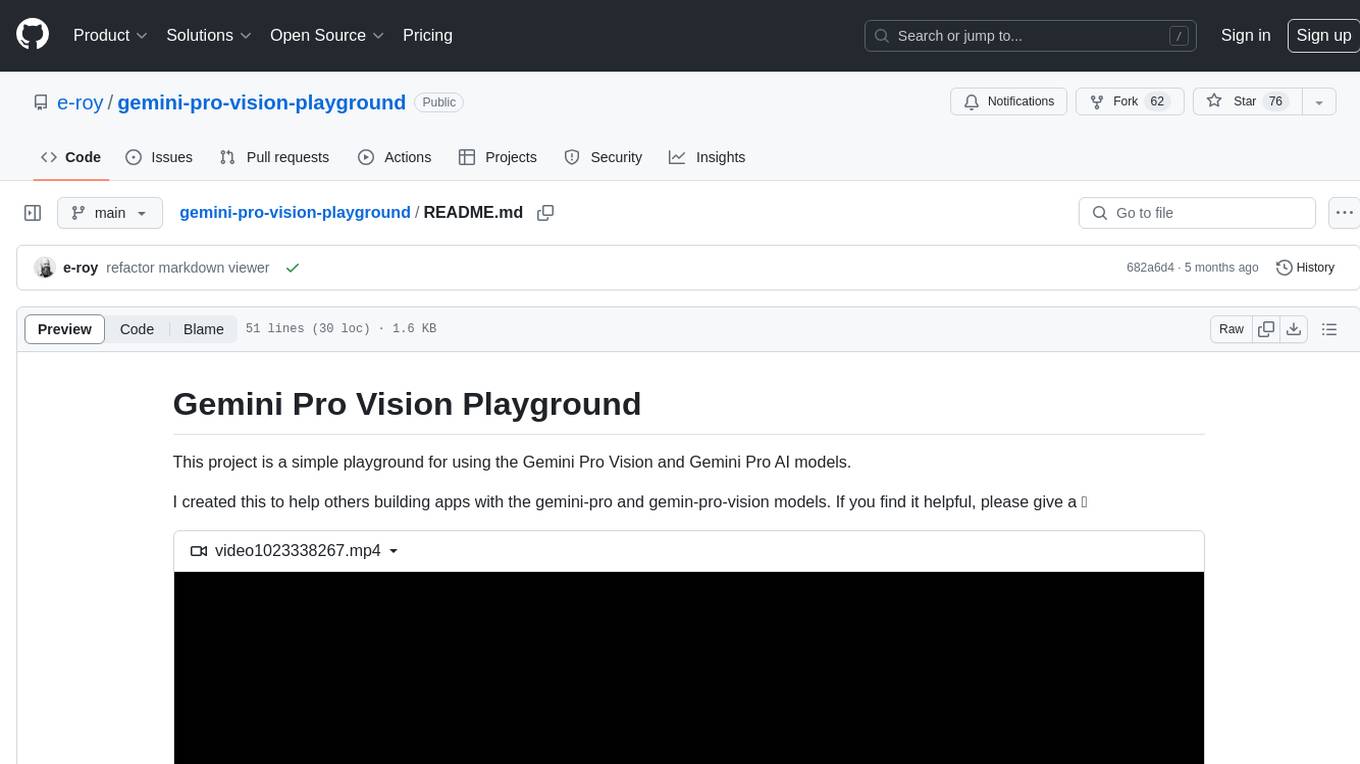
Task: Focus the Search or jump to field
Action: (1031, 35)
